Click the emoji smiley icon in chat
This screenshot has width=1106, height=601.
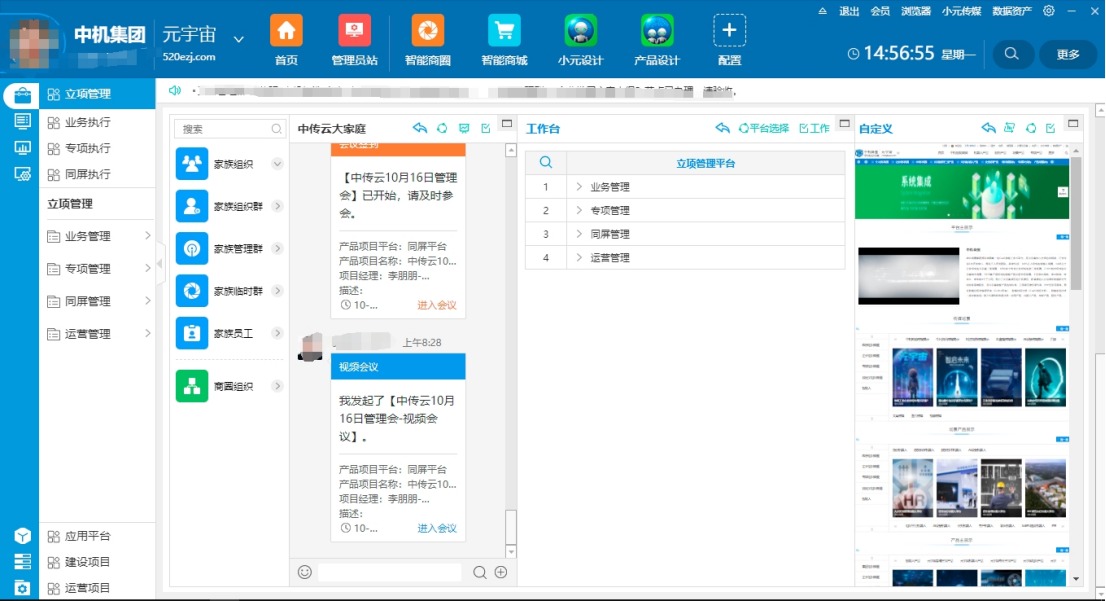click(x=305, y=572)
